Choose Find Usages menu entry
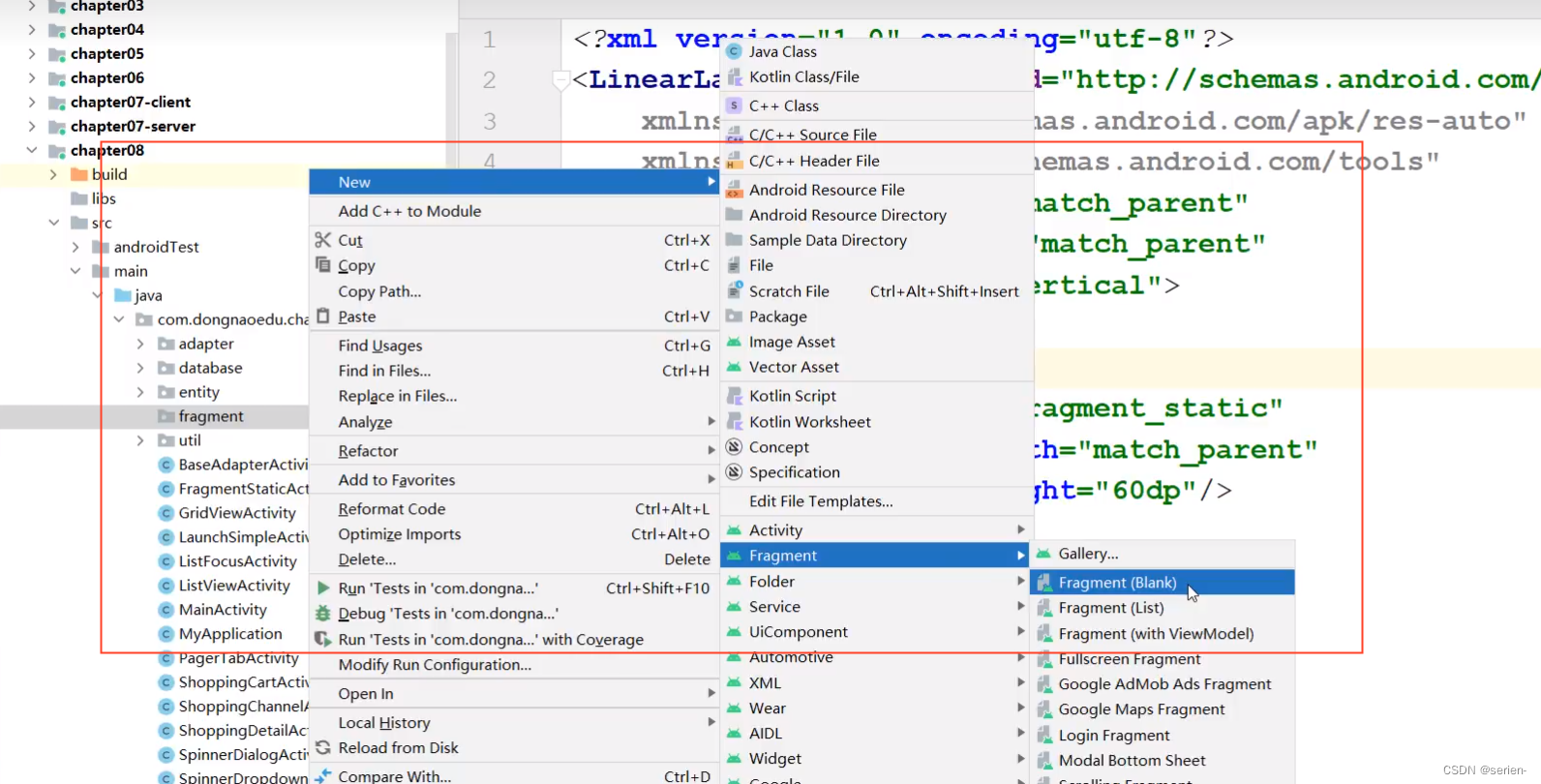 point(514,346)
